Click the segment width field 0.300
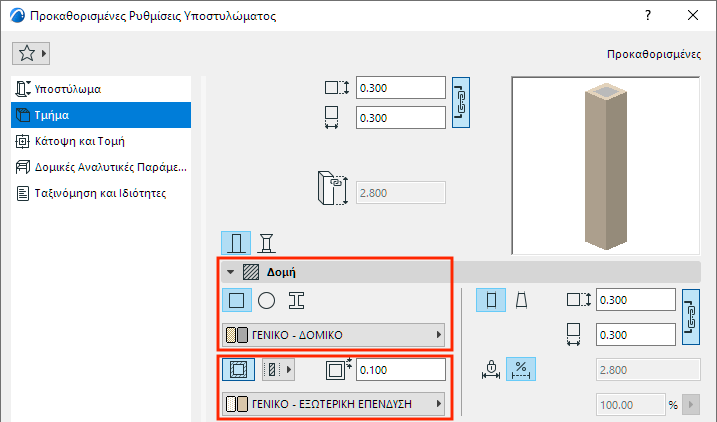The height and width of the screenshot is (422, 717). coord(636,335)
